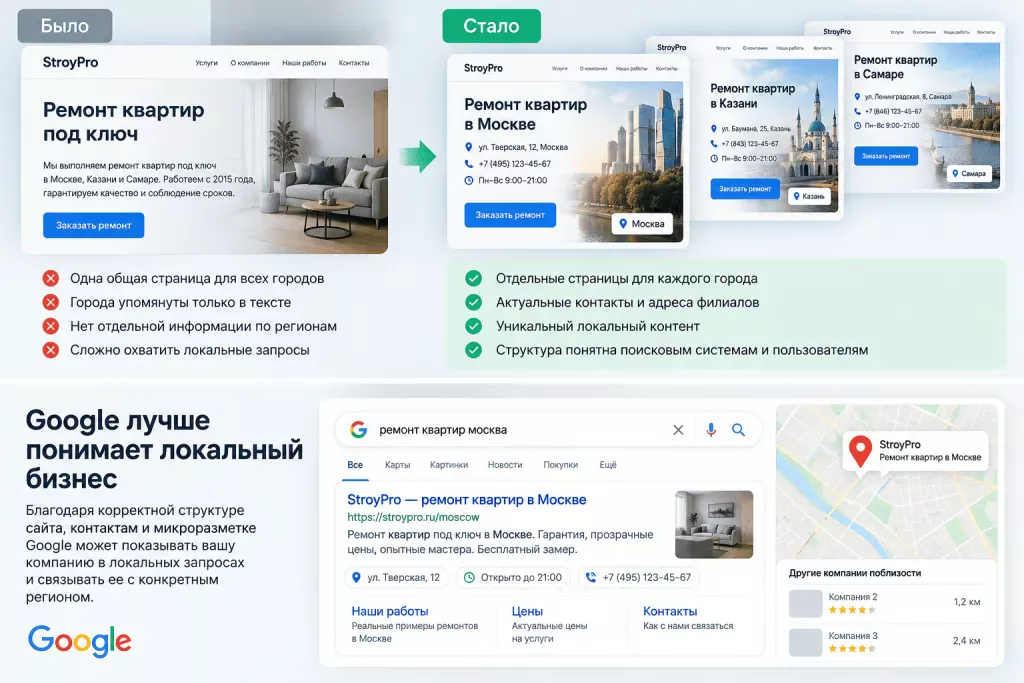1024x683 pixels.
Task: Click the living room thumbnail in search result
Action: coord(714,524)
